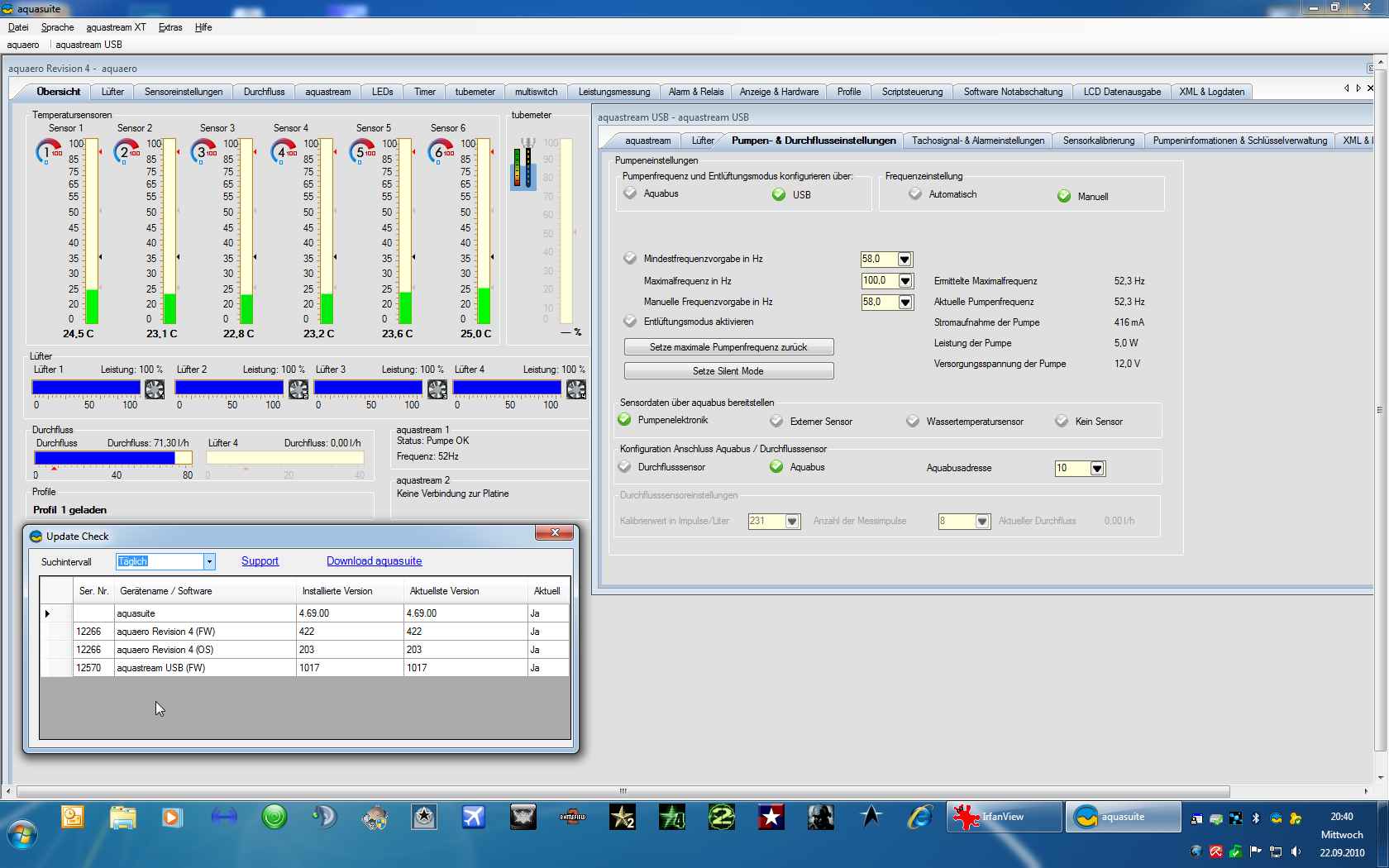Switch to the Sensoreinstellungen tab
This screenshot has height=868, width=1389.
coord(184,92)
